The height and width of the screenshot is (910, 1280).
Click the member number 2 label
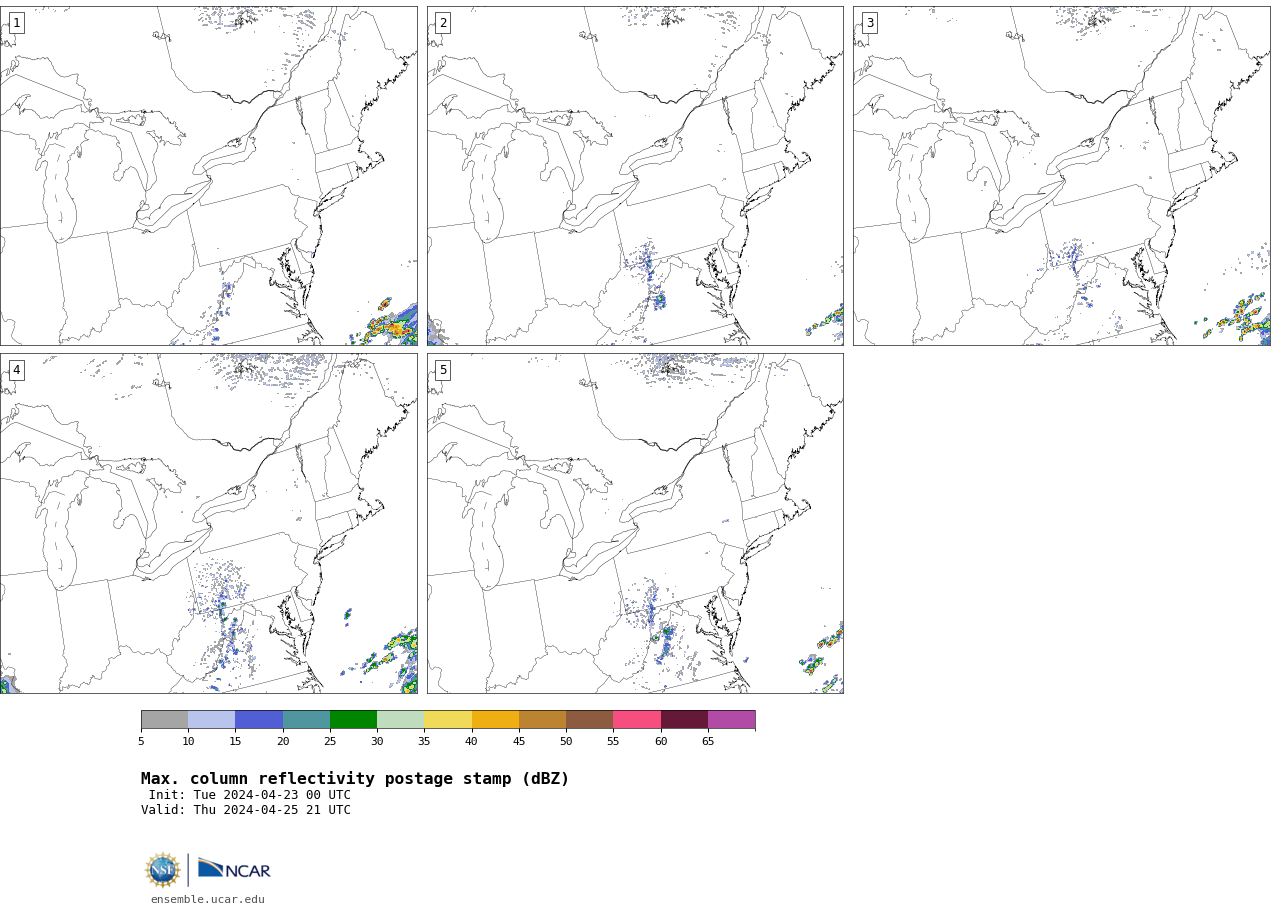point(443,23)
